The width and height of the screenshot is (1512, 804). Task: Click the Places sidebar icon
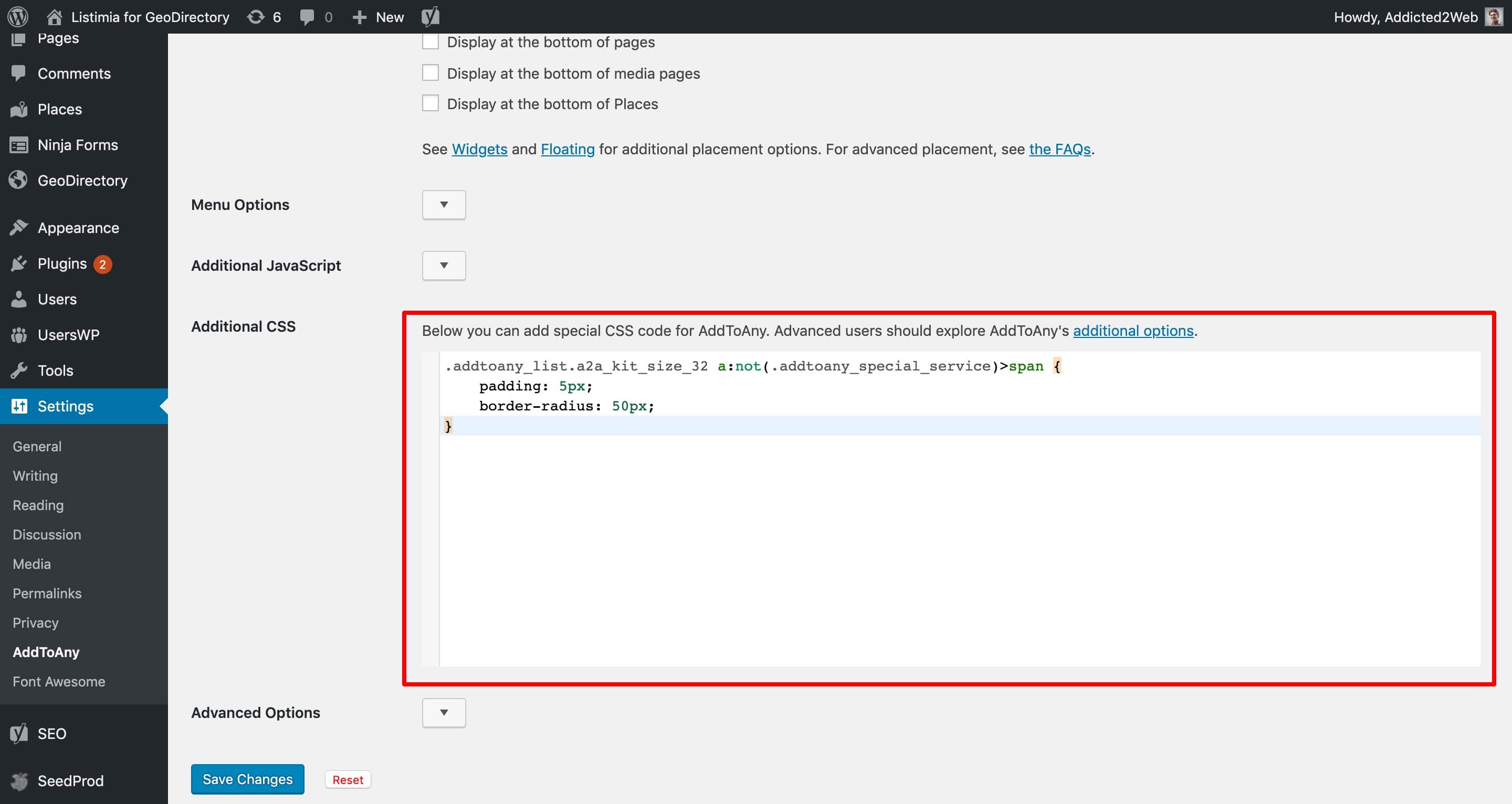(19, 109)
